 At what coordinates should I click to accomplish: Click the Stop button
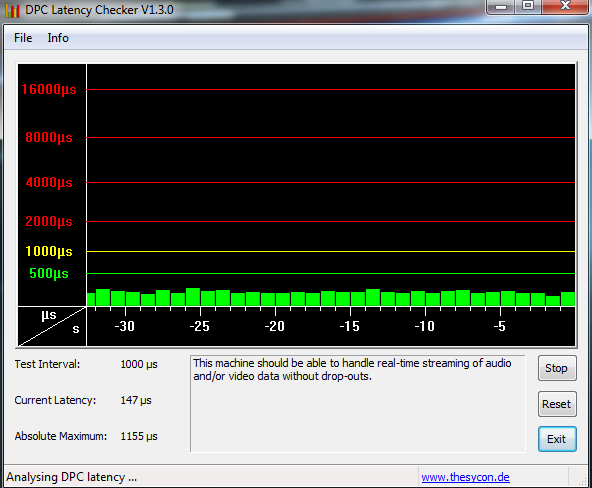pos(557,368)
